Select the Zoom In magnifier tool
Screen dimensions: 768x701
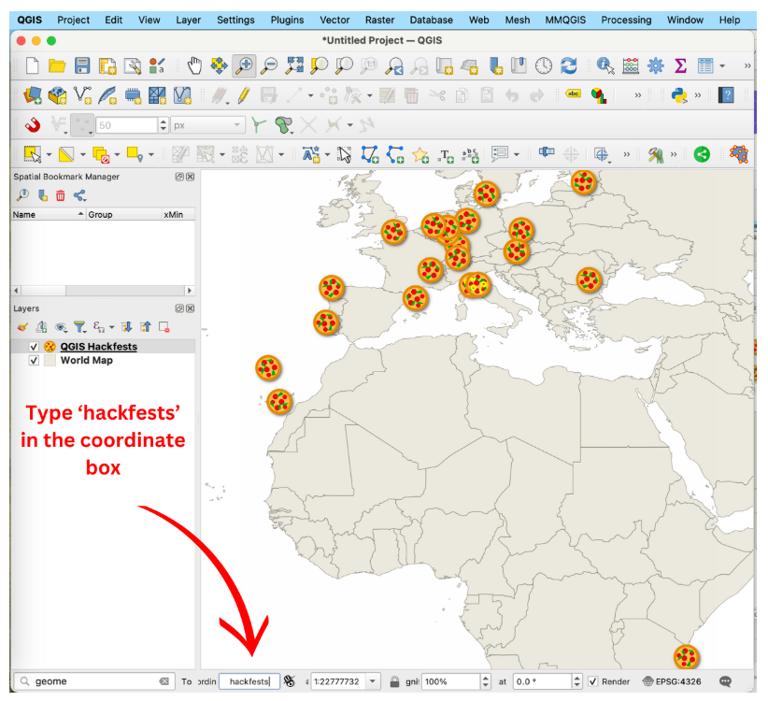[x=243, y=65]
